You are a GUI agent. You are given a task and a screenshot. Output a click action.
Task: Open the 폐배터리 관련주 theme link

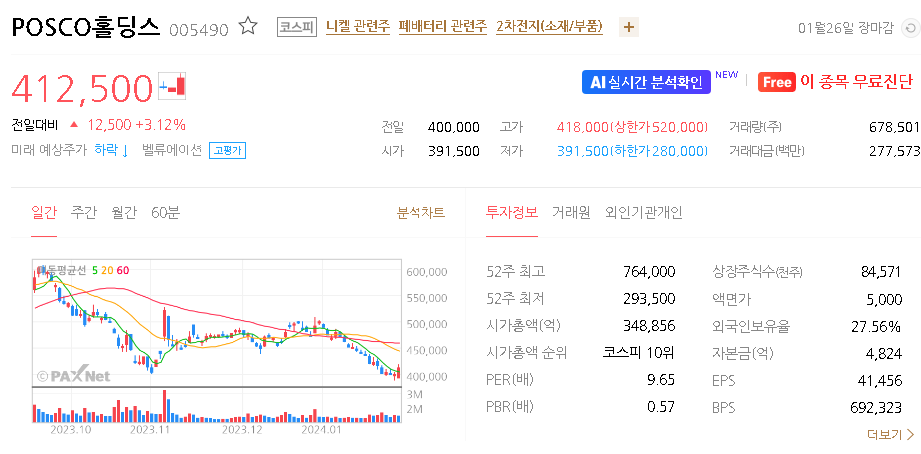point(443,26)
